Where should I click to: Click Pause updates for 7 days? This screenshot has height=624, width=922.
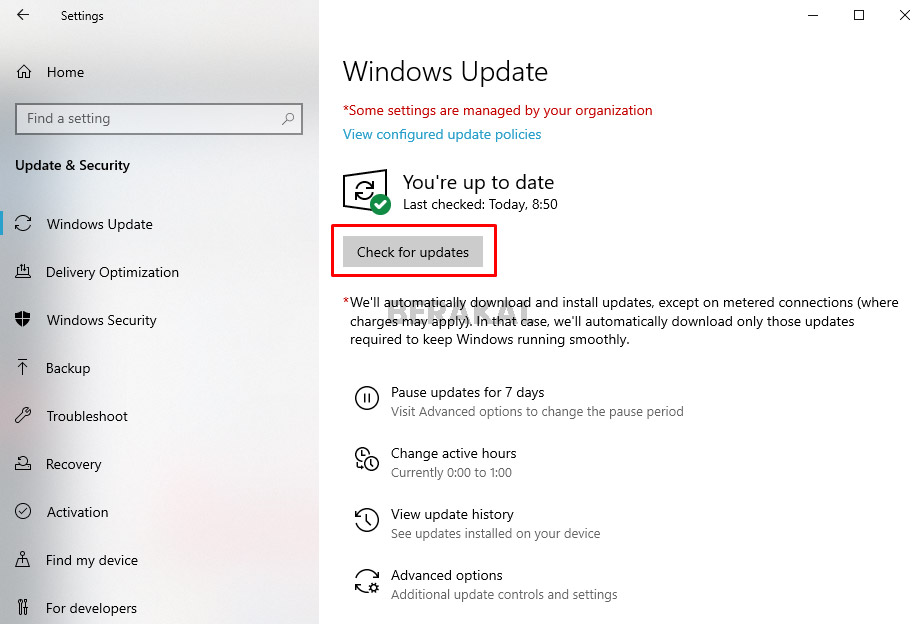(x=467, y=392)
